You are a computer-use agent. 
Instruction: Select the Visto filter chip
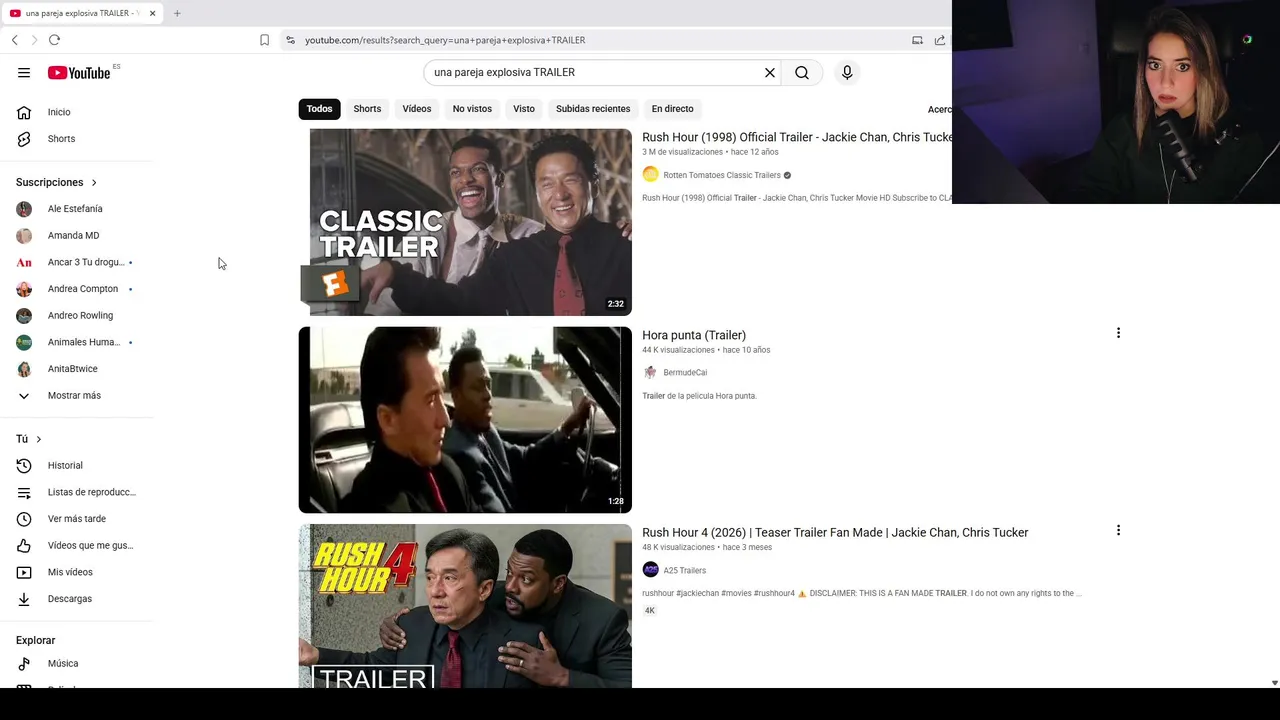point(524,109)
